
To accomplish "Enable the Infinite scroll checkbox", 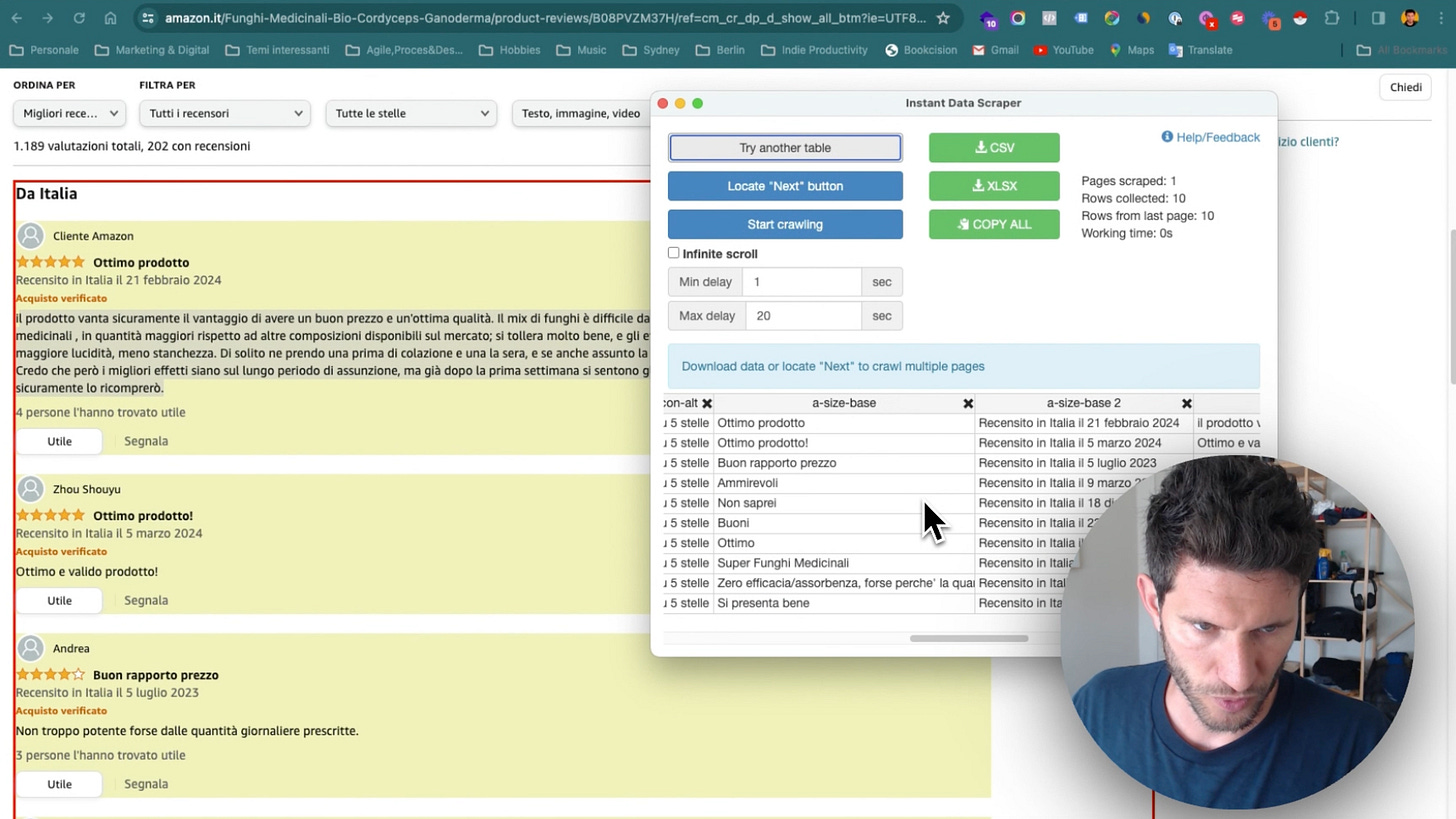I will 673,253.
